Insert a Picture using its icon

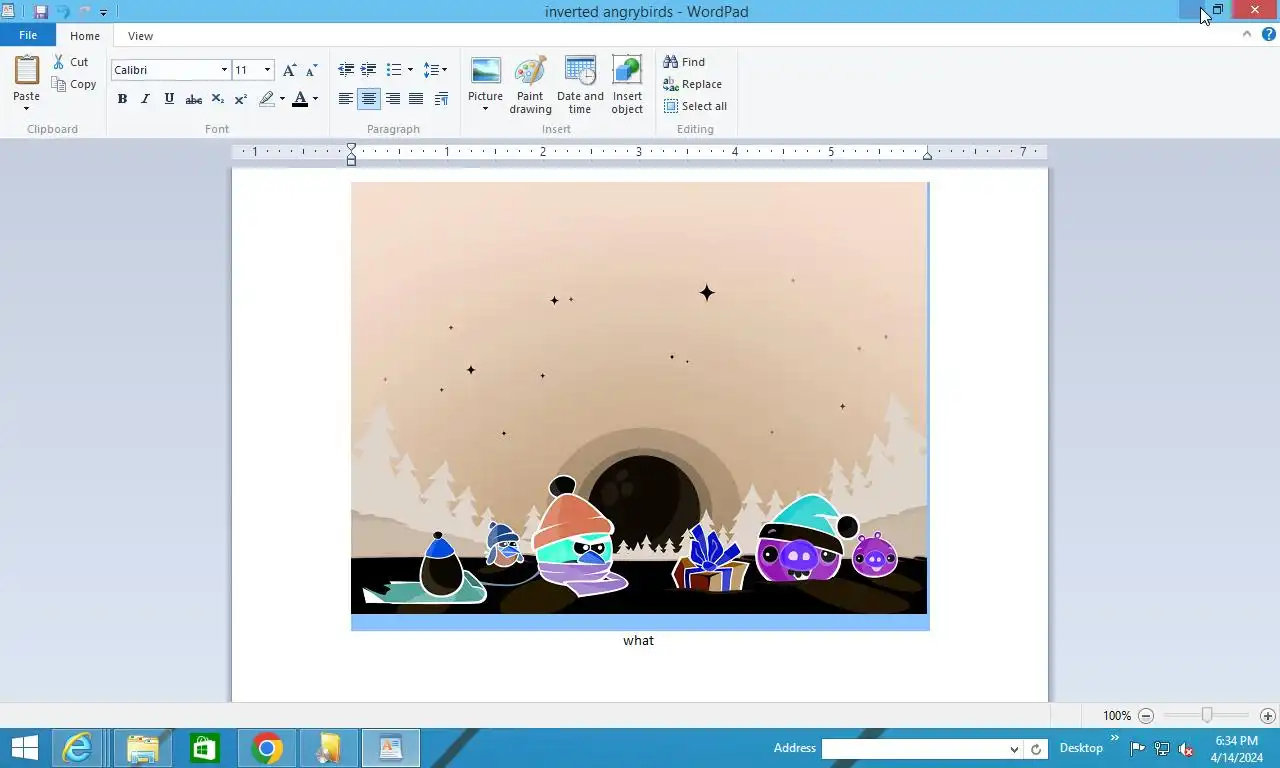tap(485, 71)
